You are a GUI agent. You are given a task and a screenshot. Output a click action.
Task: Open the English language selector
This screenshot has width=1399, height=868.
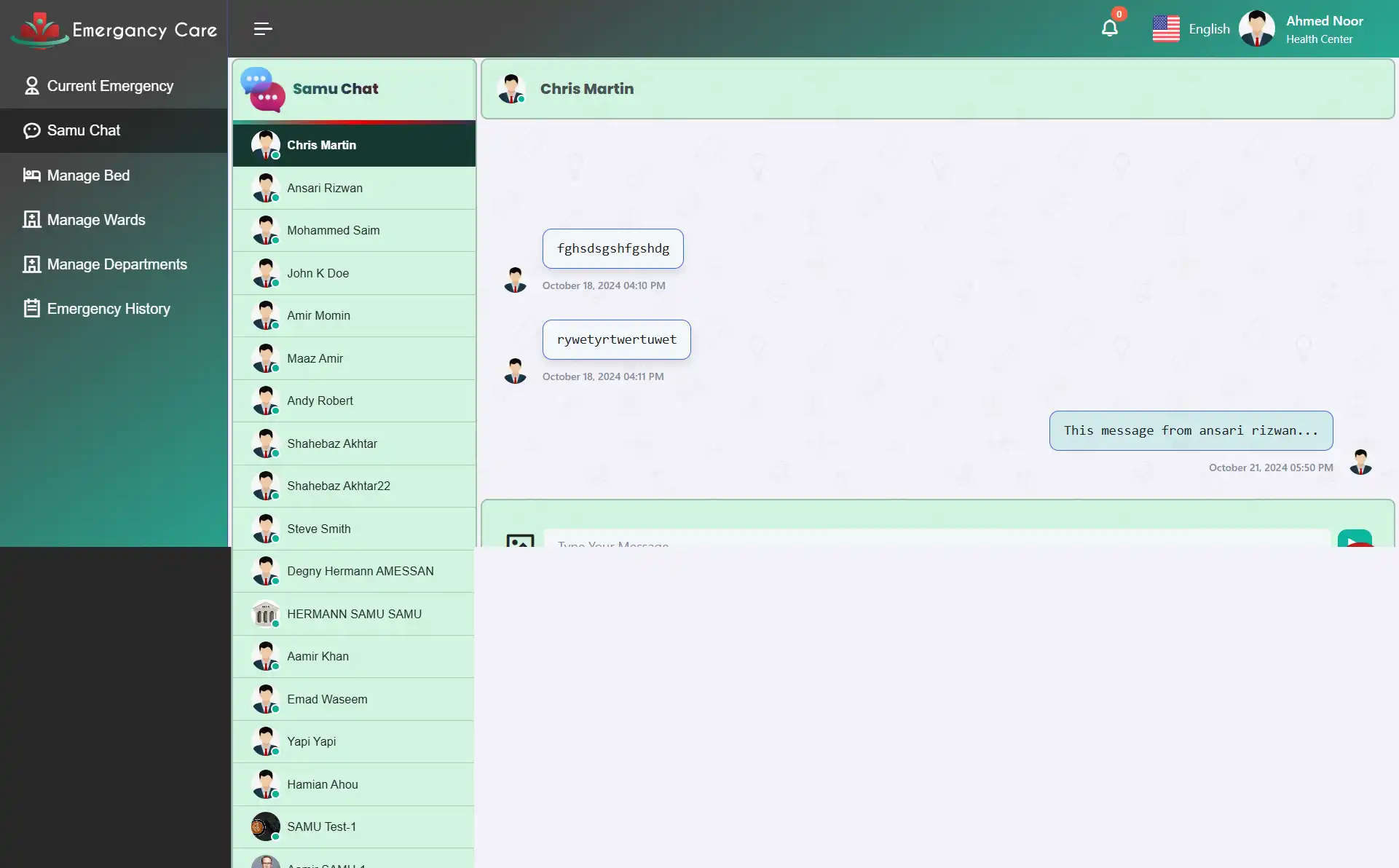[x=1191, y=28]
